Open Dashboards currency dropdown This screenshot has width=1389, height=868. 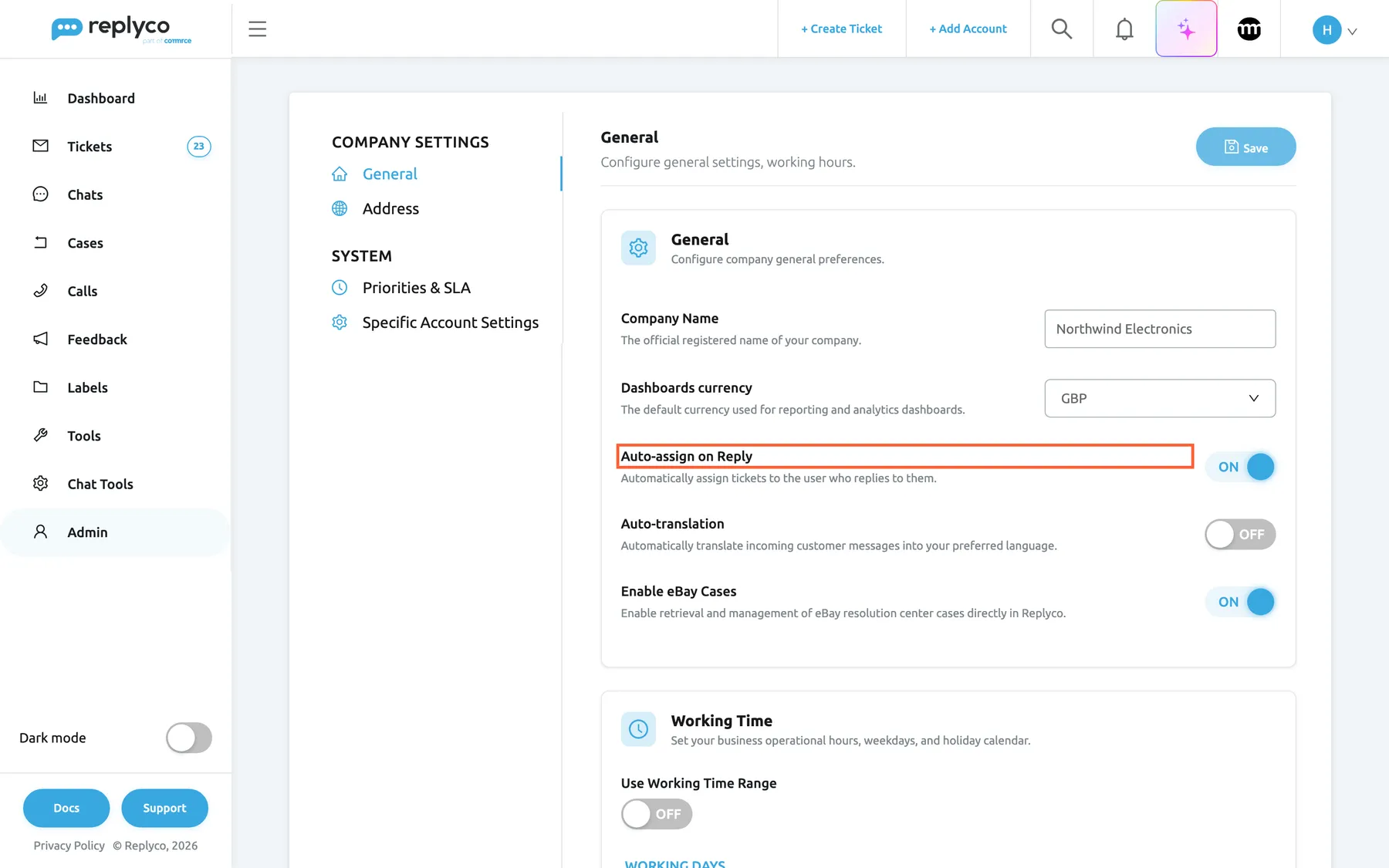1160,398
